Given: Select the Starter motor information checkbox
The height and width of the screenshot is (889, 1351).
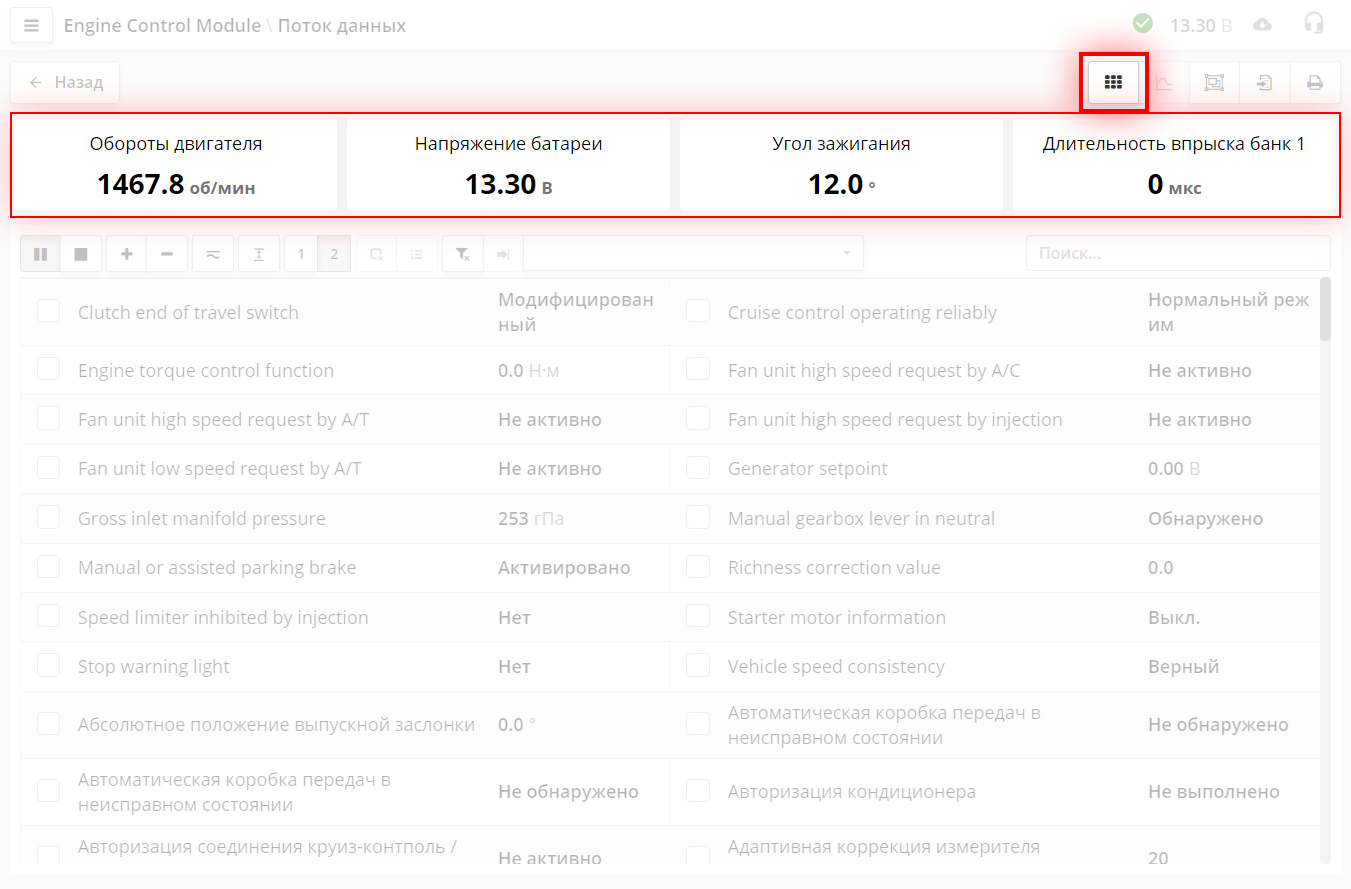Looking at the screenshot, I should pos(698,617).
